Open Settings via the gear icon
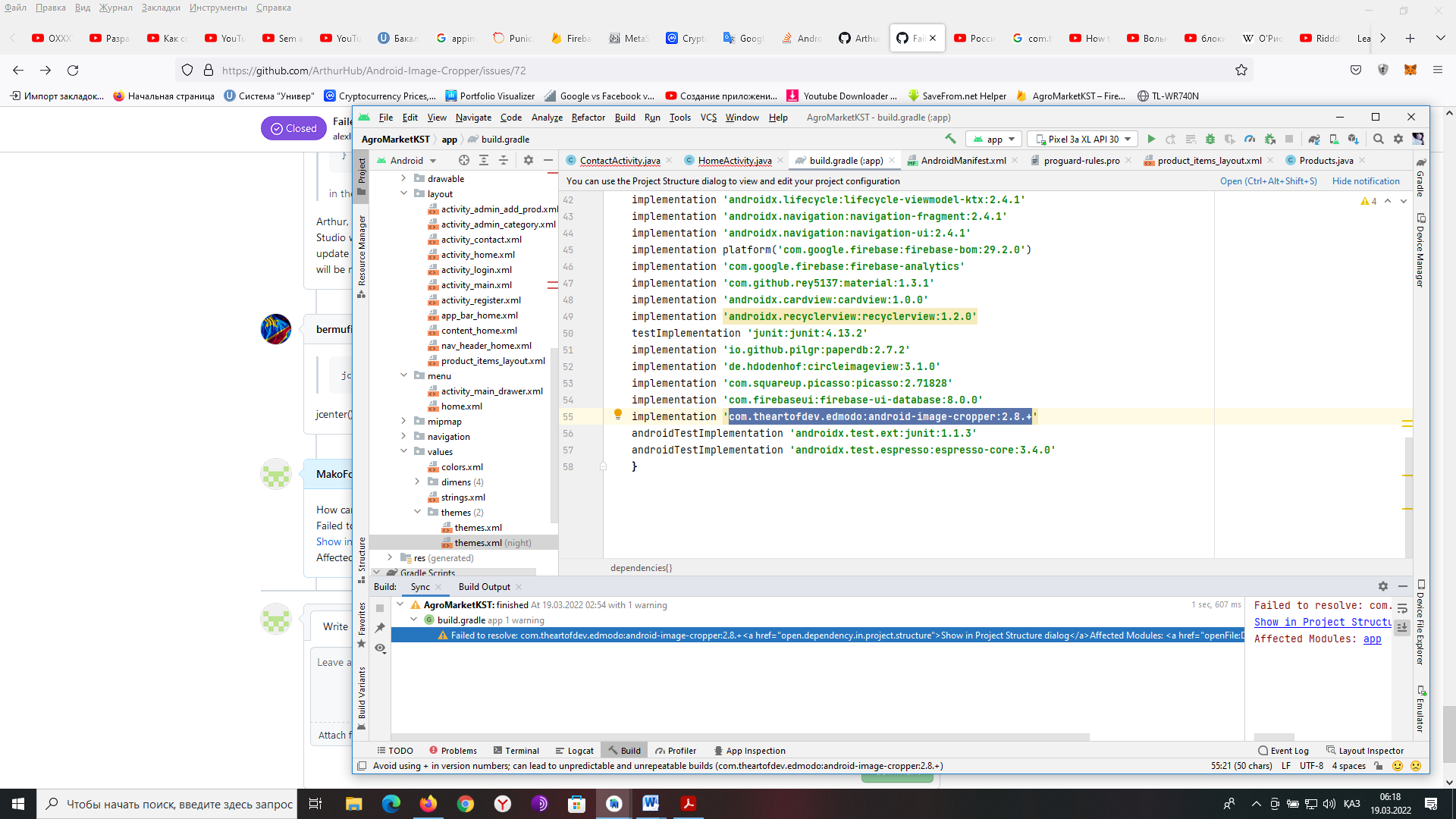The width and height of the screenshot is (1456, 819). click(x=1398, y=139)
